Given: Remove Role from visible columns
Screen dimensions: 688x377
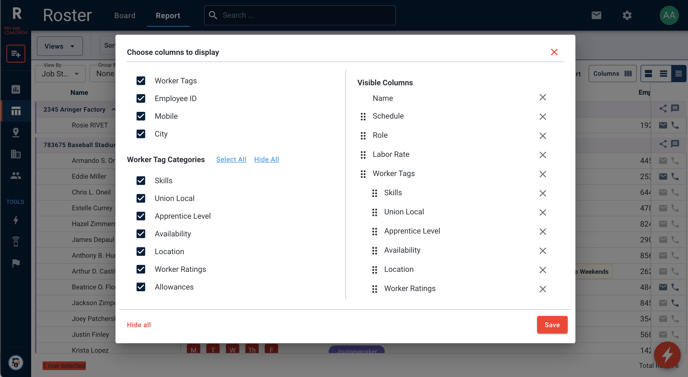Looking at the screenshot, I should (x=542, y=136).
